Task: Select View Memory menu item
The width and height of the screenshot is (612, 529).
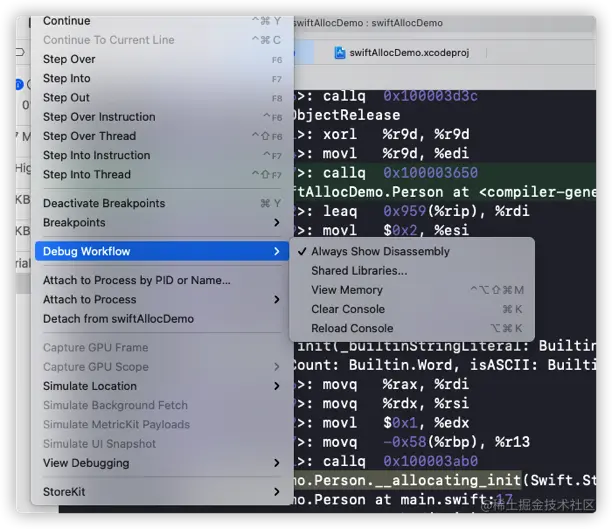Action: coord(412,290)
